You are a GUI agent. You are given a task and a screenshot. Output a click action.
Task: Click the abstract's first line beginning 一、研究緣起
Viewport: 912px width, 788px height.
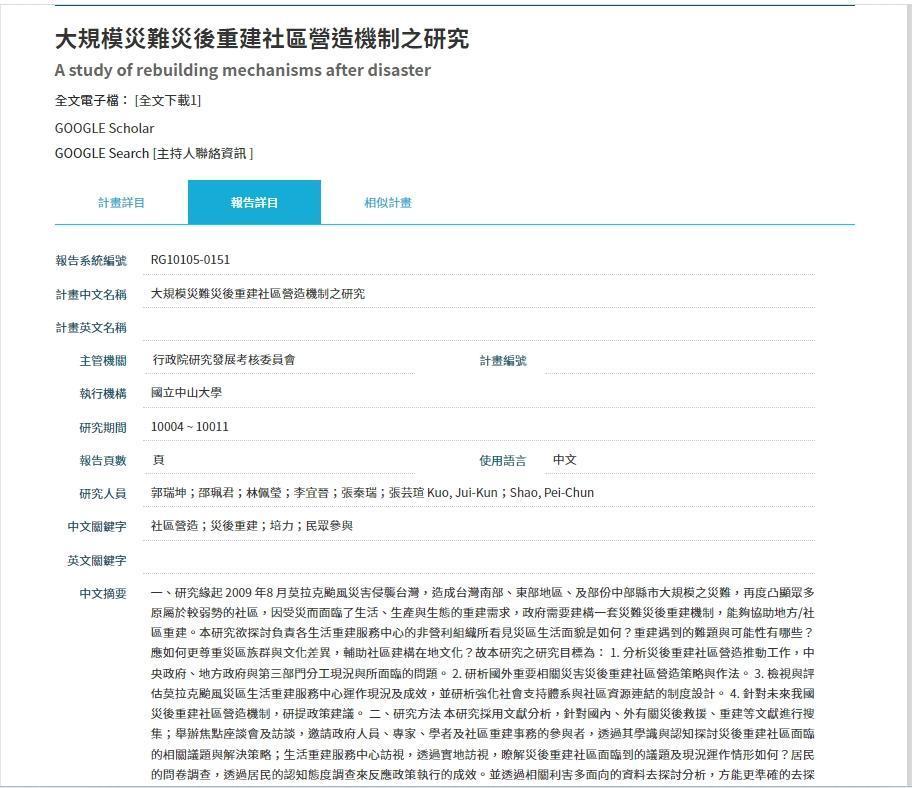pos(482,593)
